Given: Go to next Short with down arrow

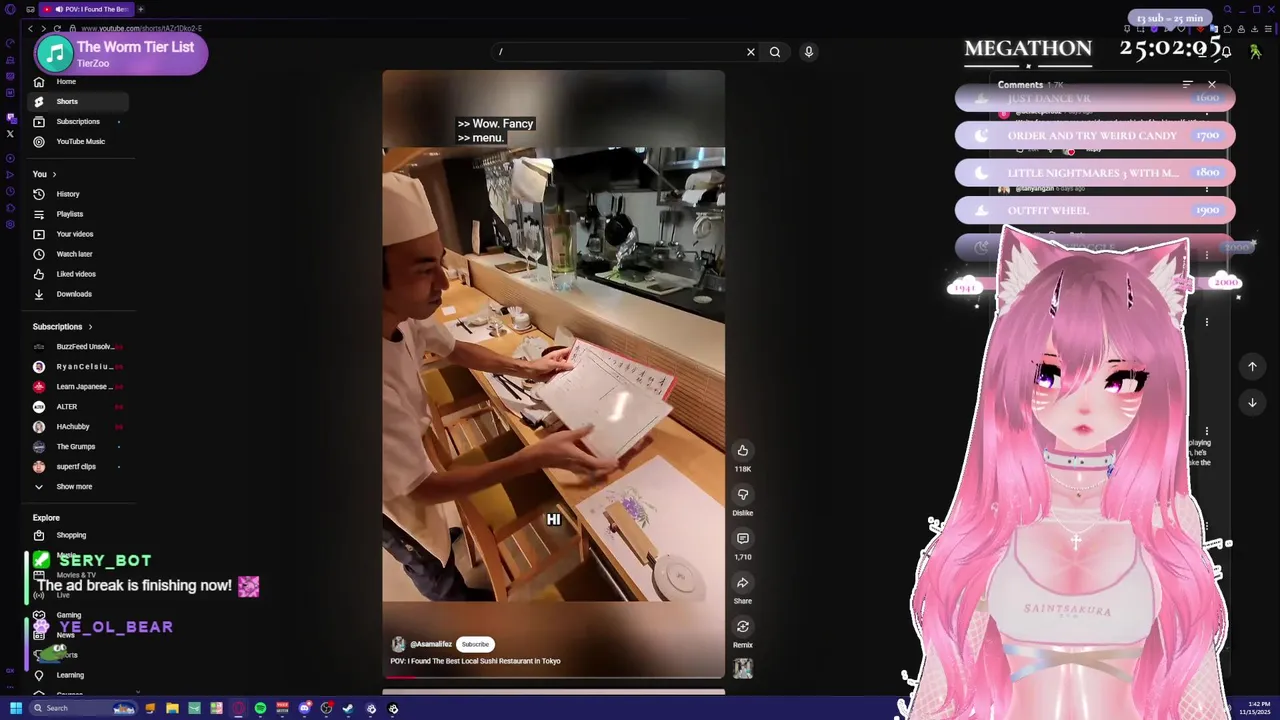Looking at the screenshot, I should click(x=1252, y=402).
